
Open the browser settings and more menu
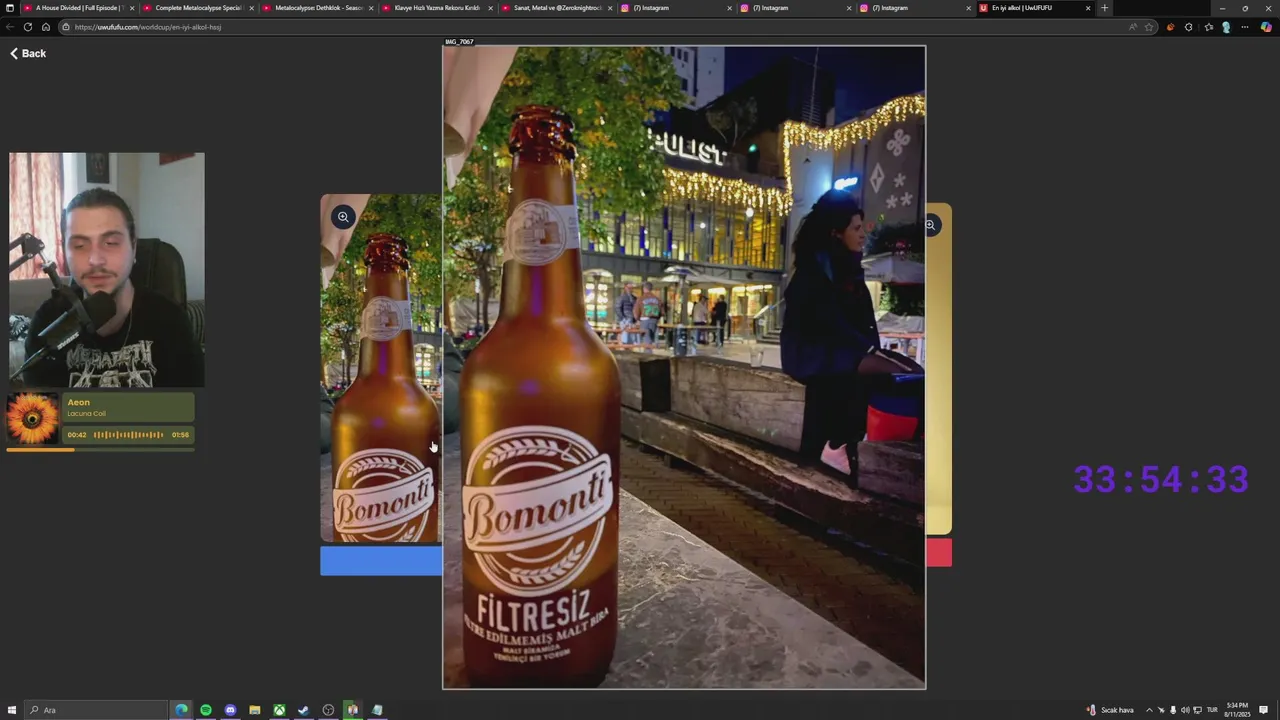[1245, 27]
